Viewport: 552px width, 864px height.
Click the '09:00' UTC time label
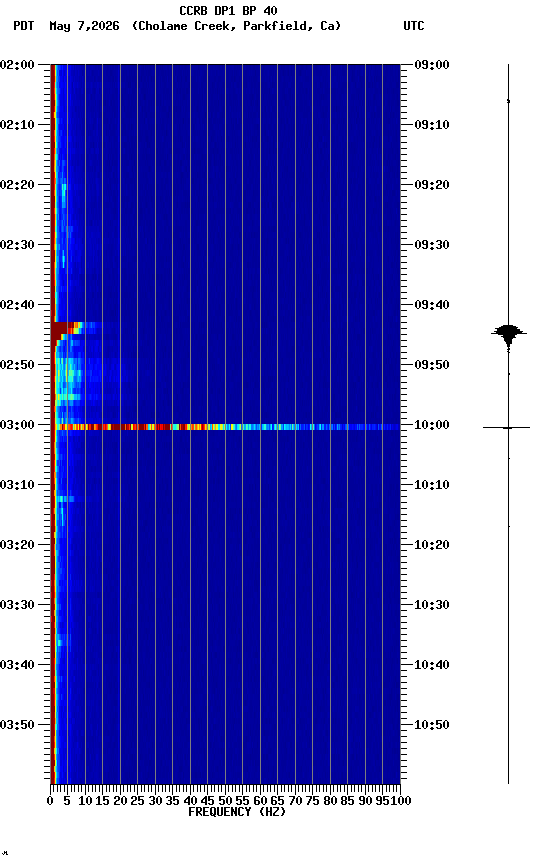[432, 65]
